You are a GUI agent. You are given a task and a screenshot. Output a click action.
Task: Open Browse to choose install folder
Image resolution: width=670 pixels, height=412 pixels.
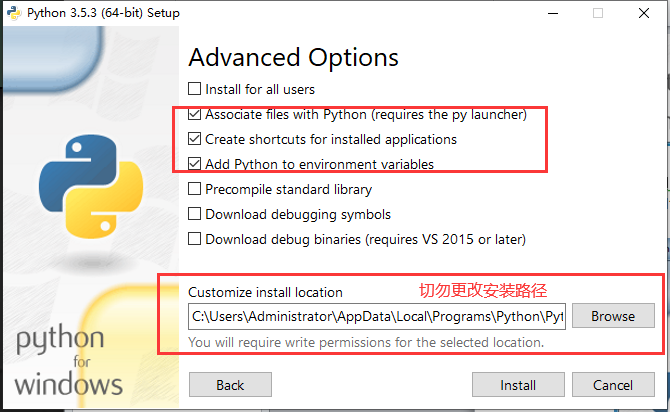click(613, 316)
